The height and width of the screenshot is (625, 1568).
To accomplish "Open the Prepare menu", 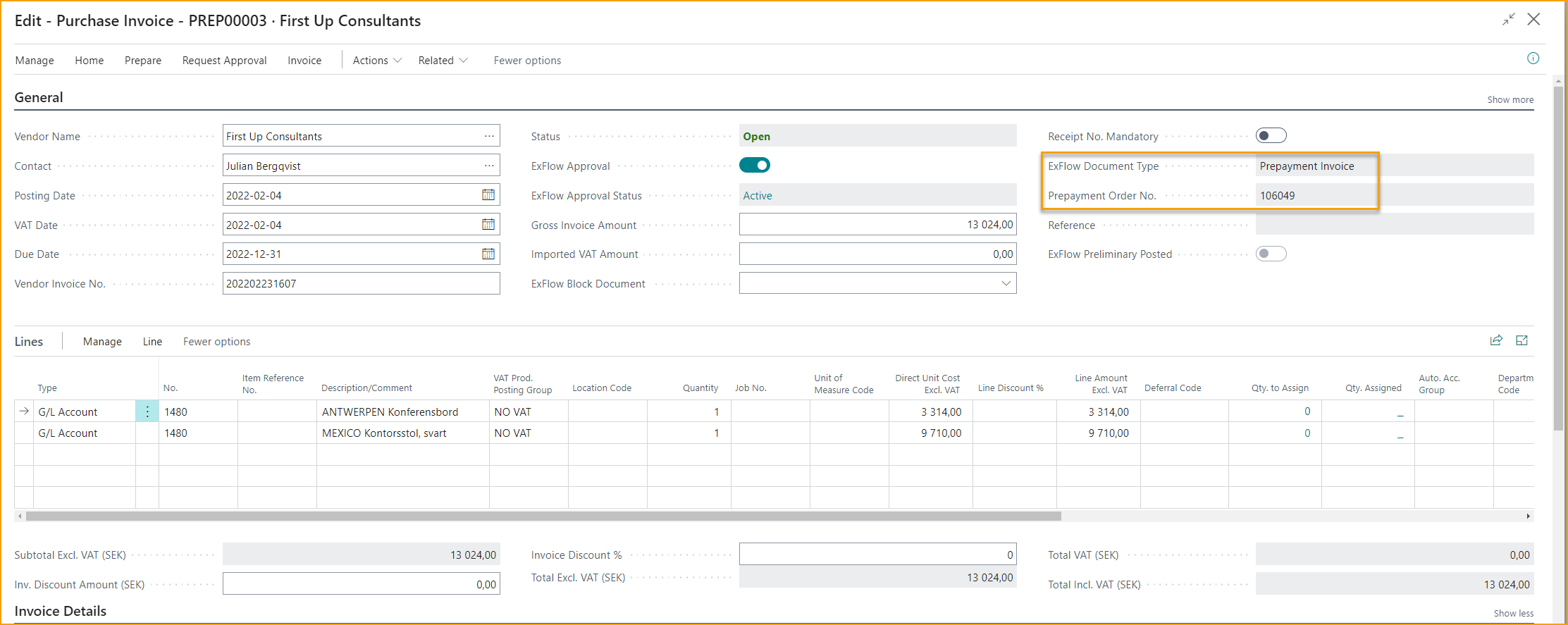I will point(143,61).
